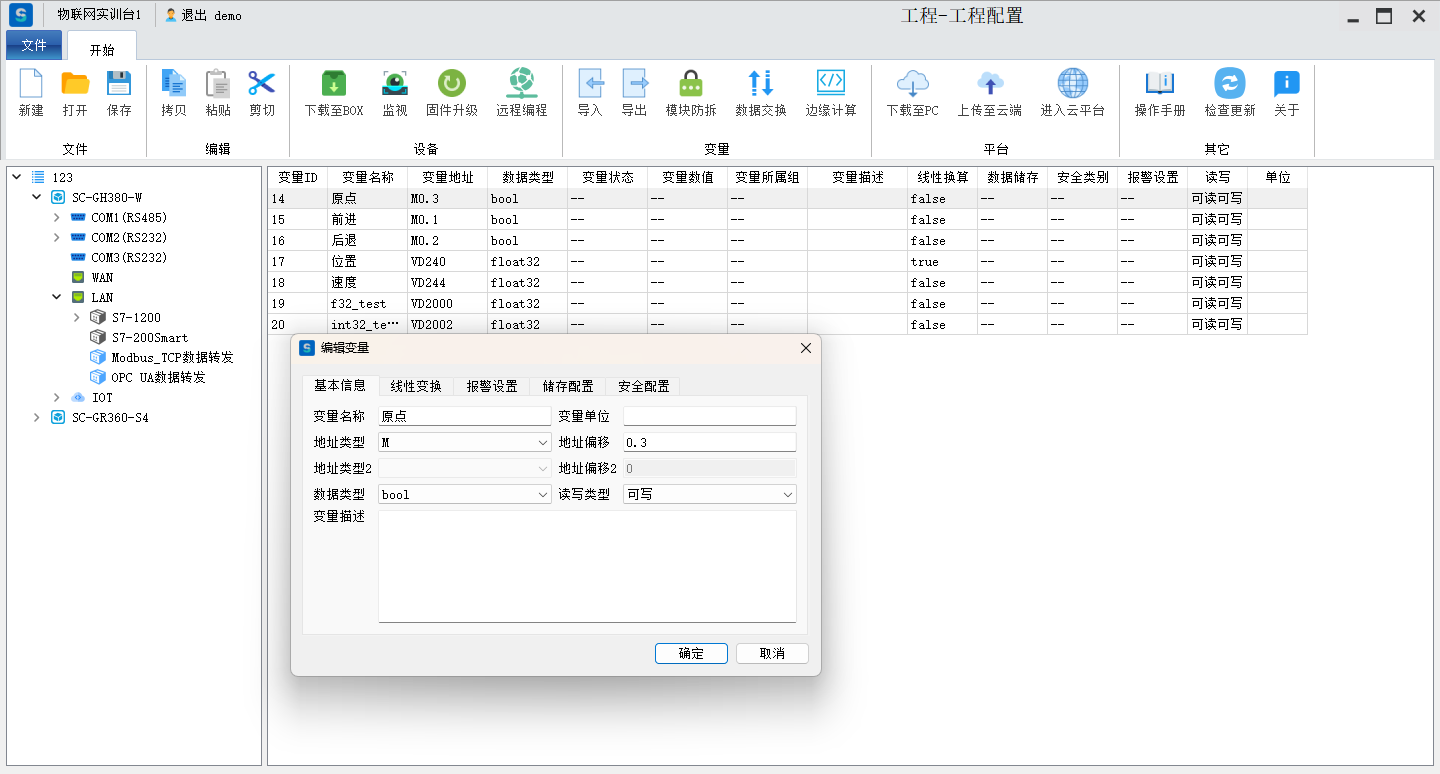Switch to the 线性变换 tab
1440x774 pixels.
[415, 386]
